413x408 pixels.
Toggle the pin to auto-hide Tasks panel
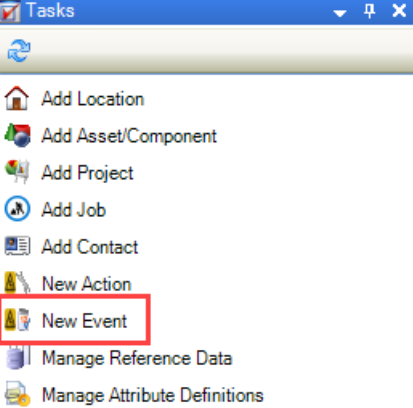[369, 11]
